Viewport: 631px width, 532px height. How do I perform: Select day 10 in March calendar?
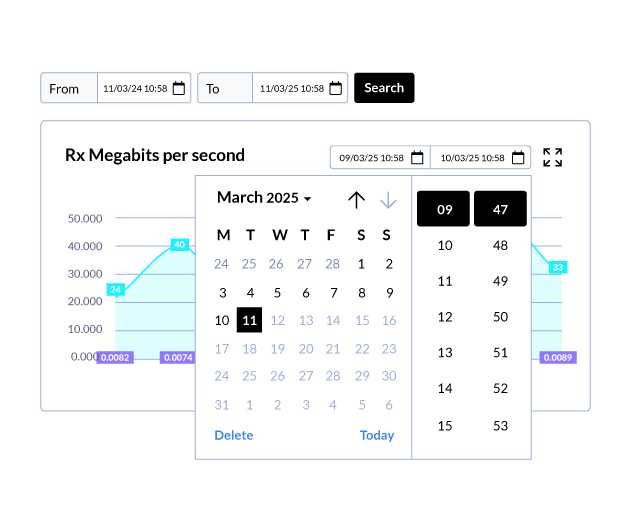(222, 320)
